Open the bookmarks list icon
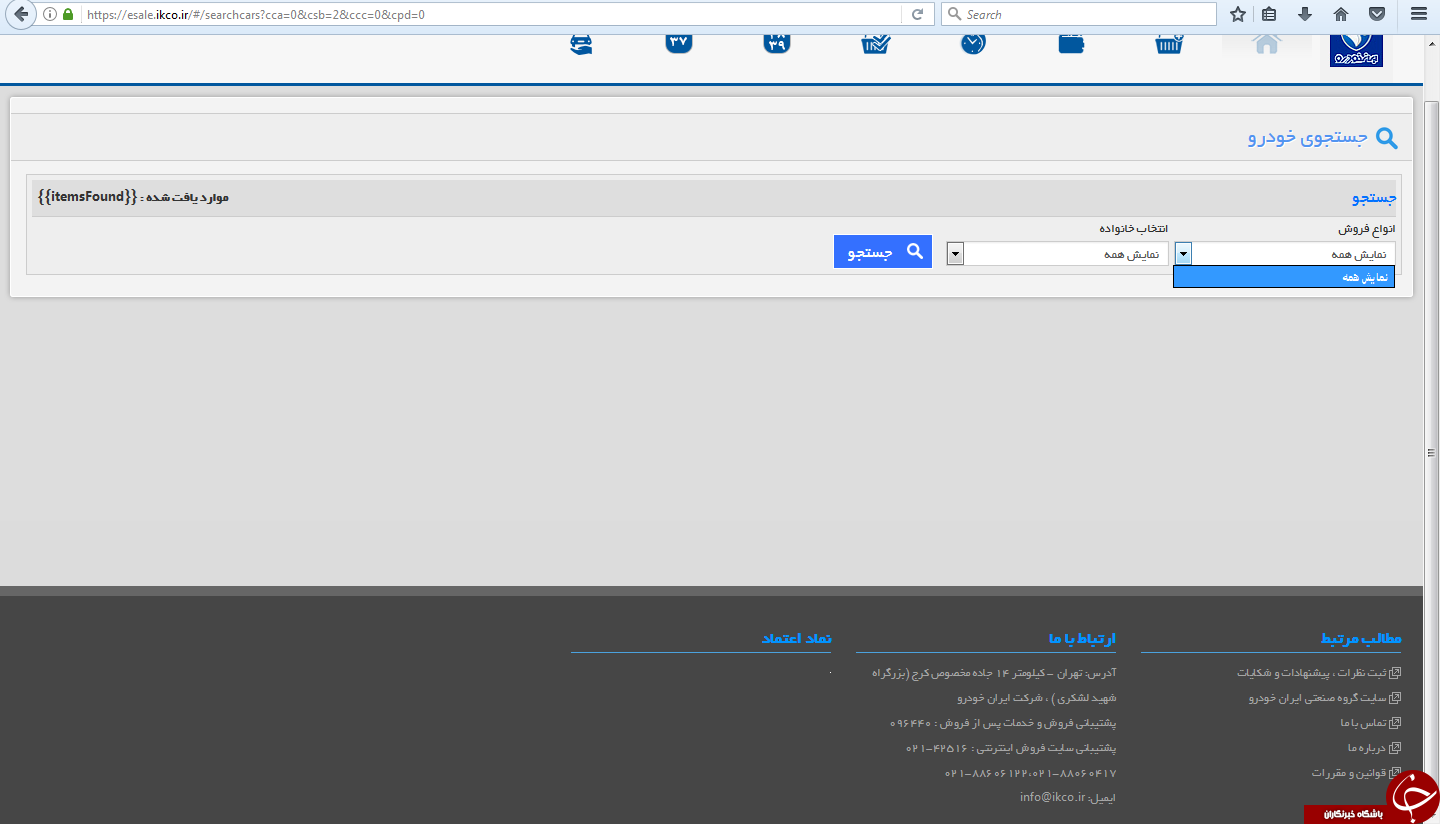Image resolution: width=1440 pixels, height=824 pixels. tap(1269, 14)
